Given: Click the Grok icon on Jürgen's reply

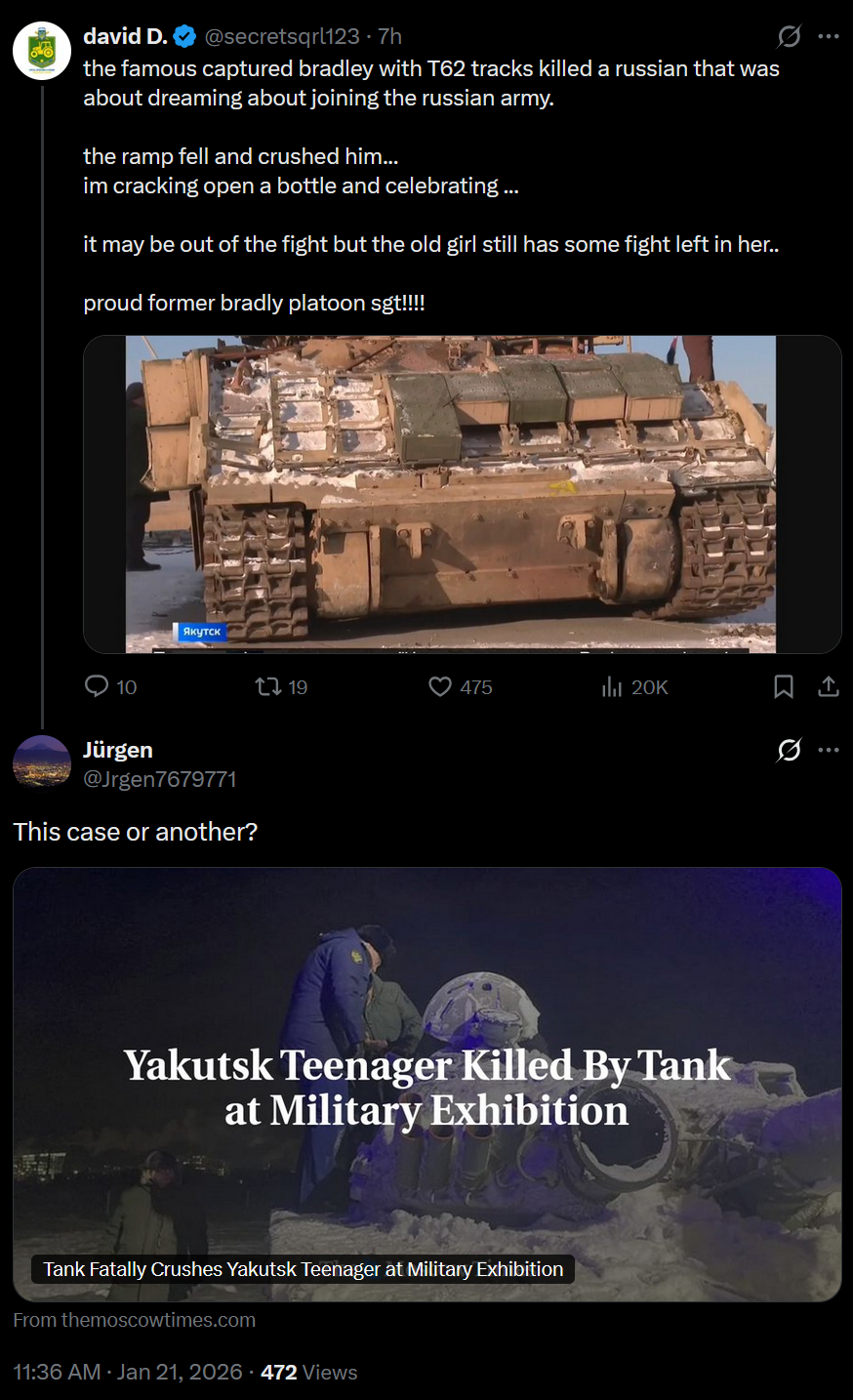Looking at the screenshot, I should (789, 750).
